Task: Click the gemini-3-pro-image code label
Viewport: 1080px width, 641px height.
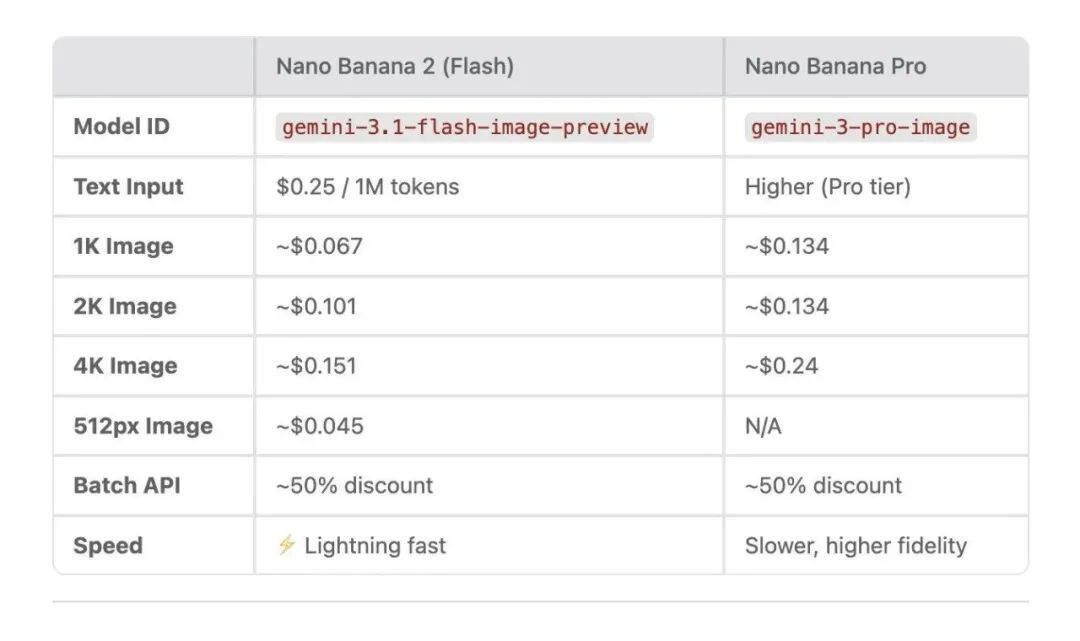Action: coord(860,127)
